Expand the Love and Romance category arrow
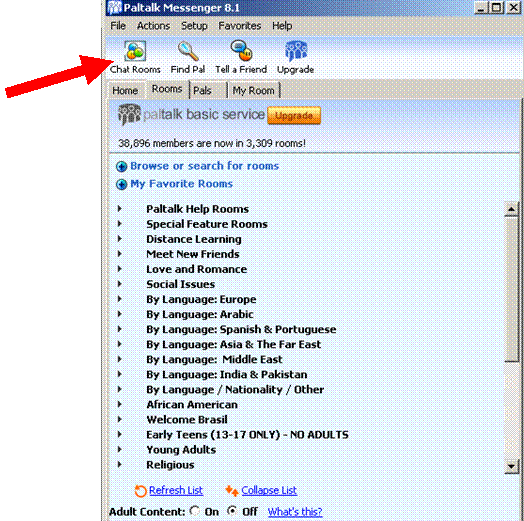 pos(119,269)
